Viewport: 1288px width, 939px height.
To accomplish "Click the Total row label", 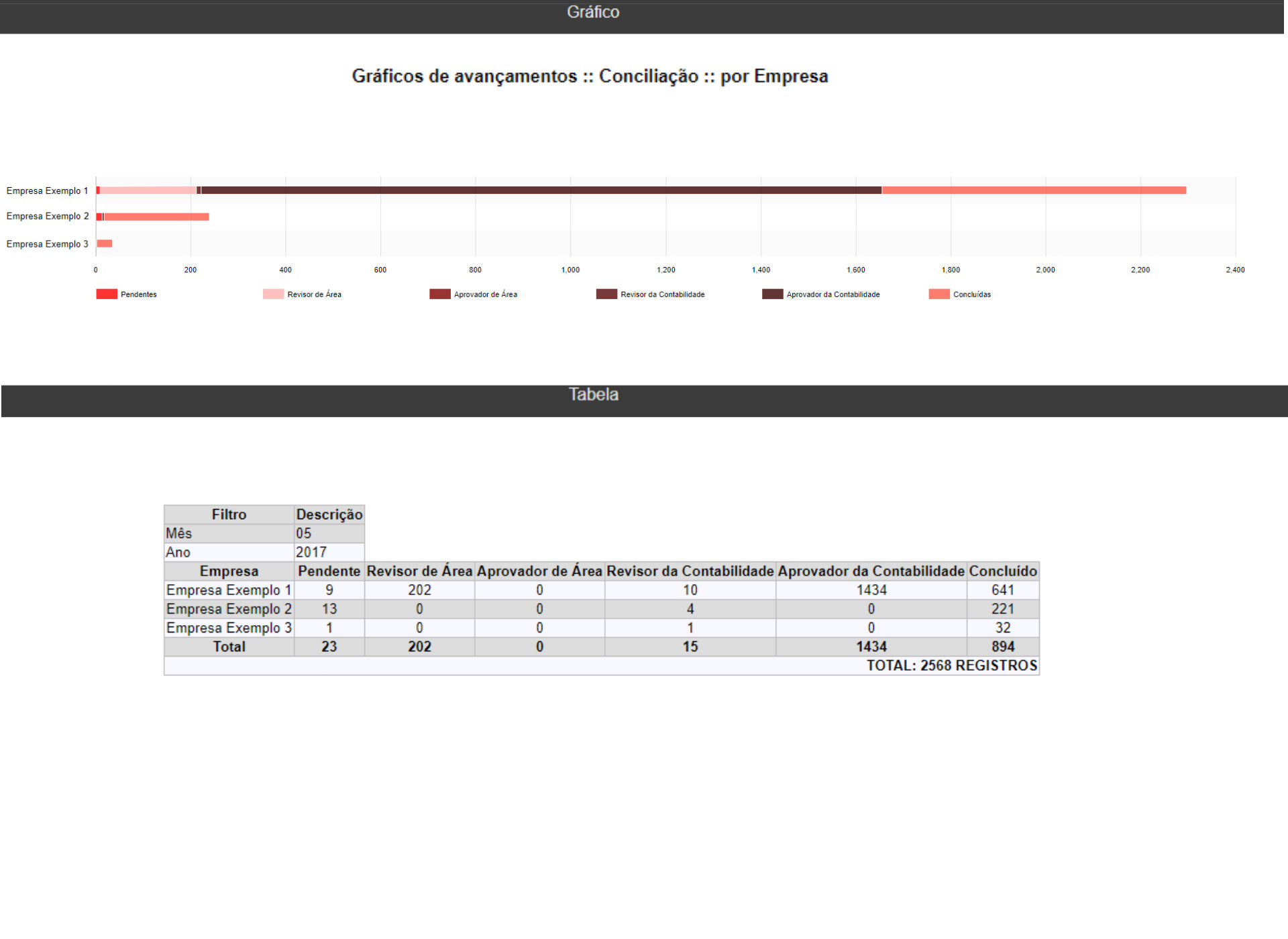I will click(x=229, y=647).
